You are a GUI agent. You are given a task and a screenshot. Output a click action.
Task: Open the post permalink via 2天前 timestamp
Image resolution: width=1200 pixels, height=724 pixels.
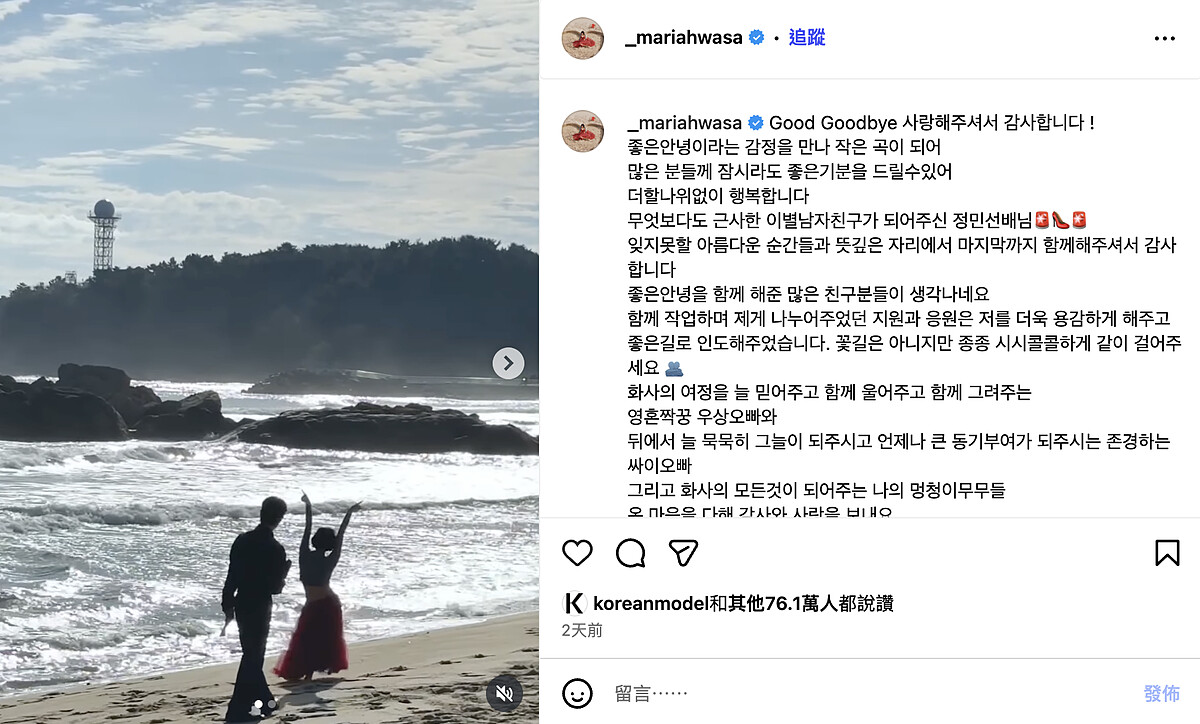[582, 631]
